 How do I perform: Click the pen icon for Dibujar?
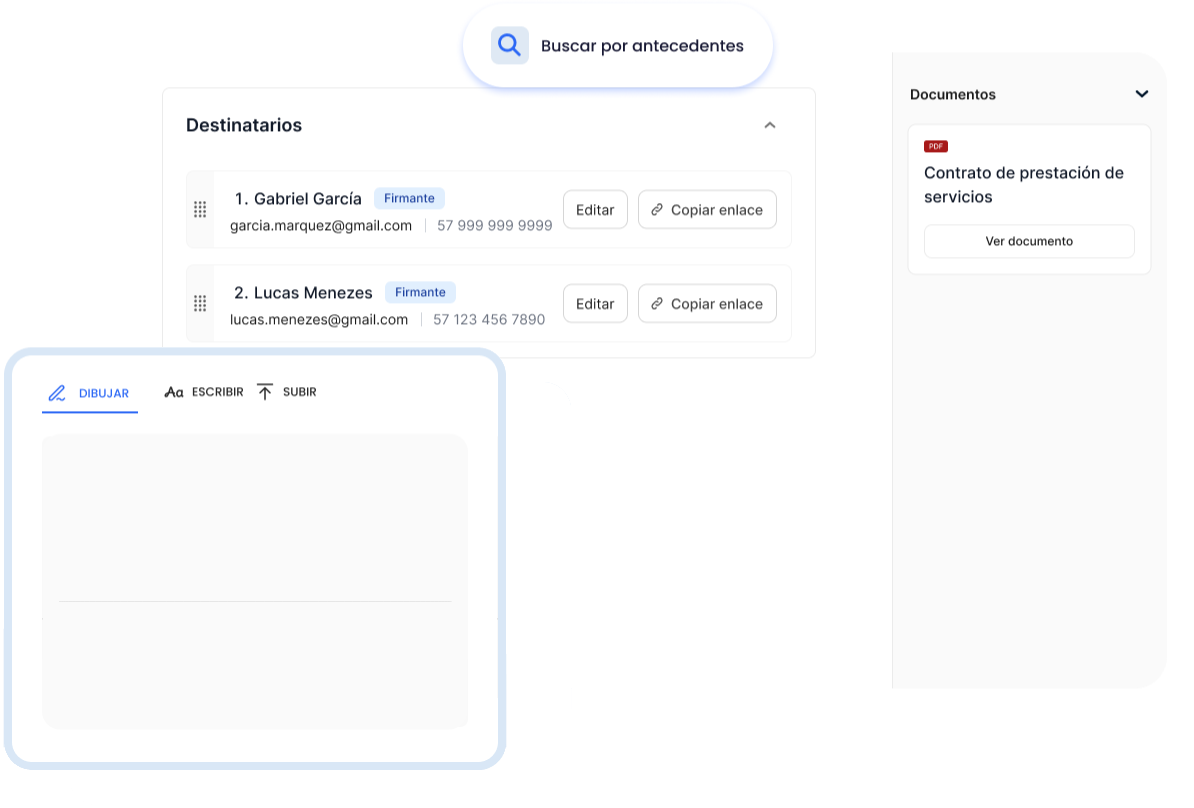point(58,393)
